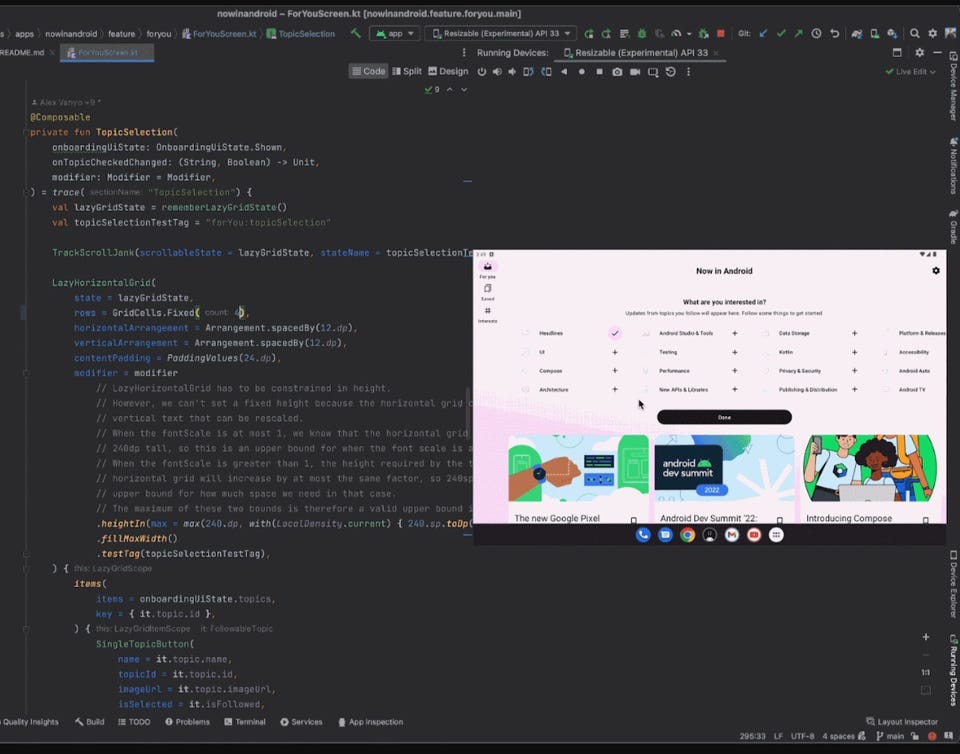Viewport: 960px width, 754px height.
Task: Open the Layout Inspector tool window
Action: [902, 722]
